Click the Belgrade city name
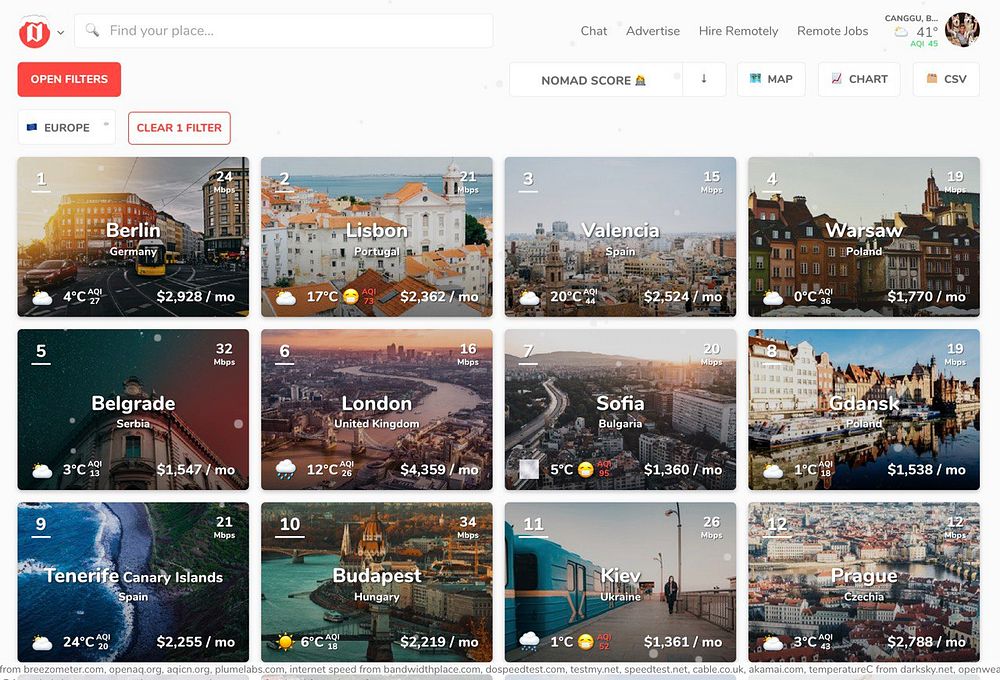 coord(133,403)
